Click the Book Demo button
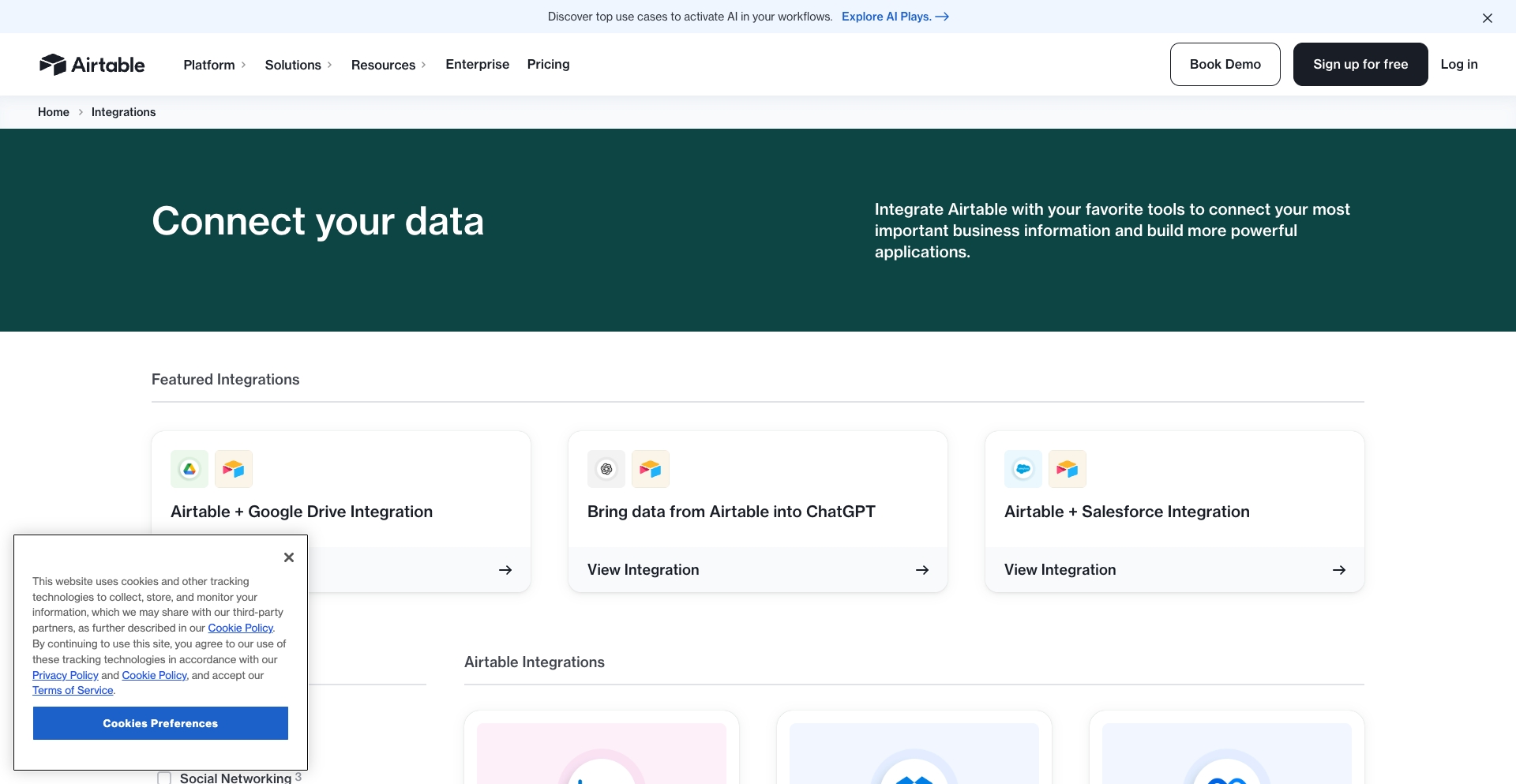 click(x=1224, y=64)
